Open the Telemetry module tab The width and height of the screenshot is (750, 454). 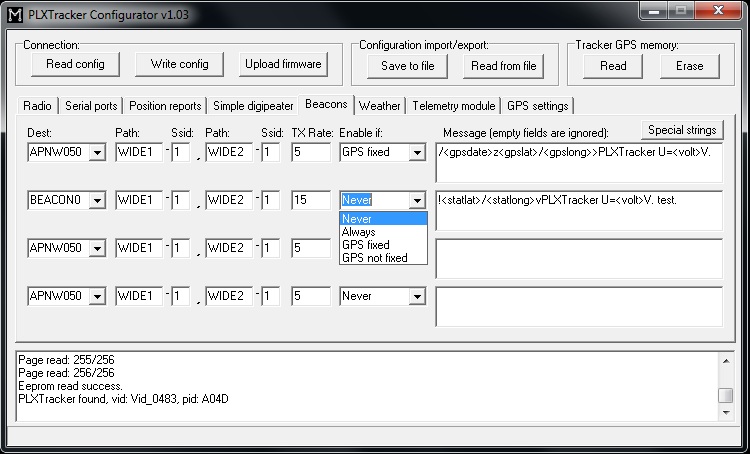[x=453, y=106]
